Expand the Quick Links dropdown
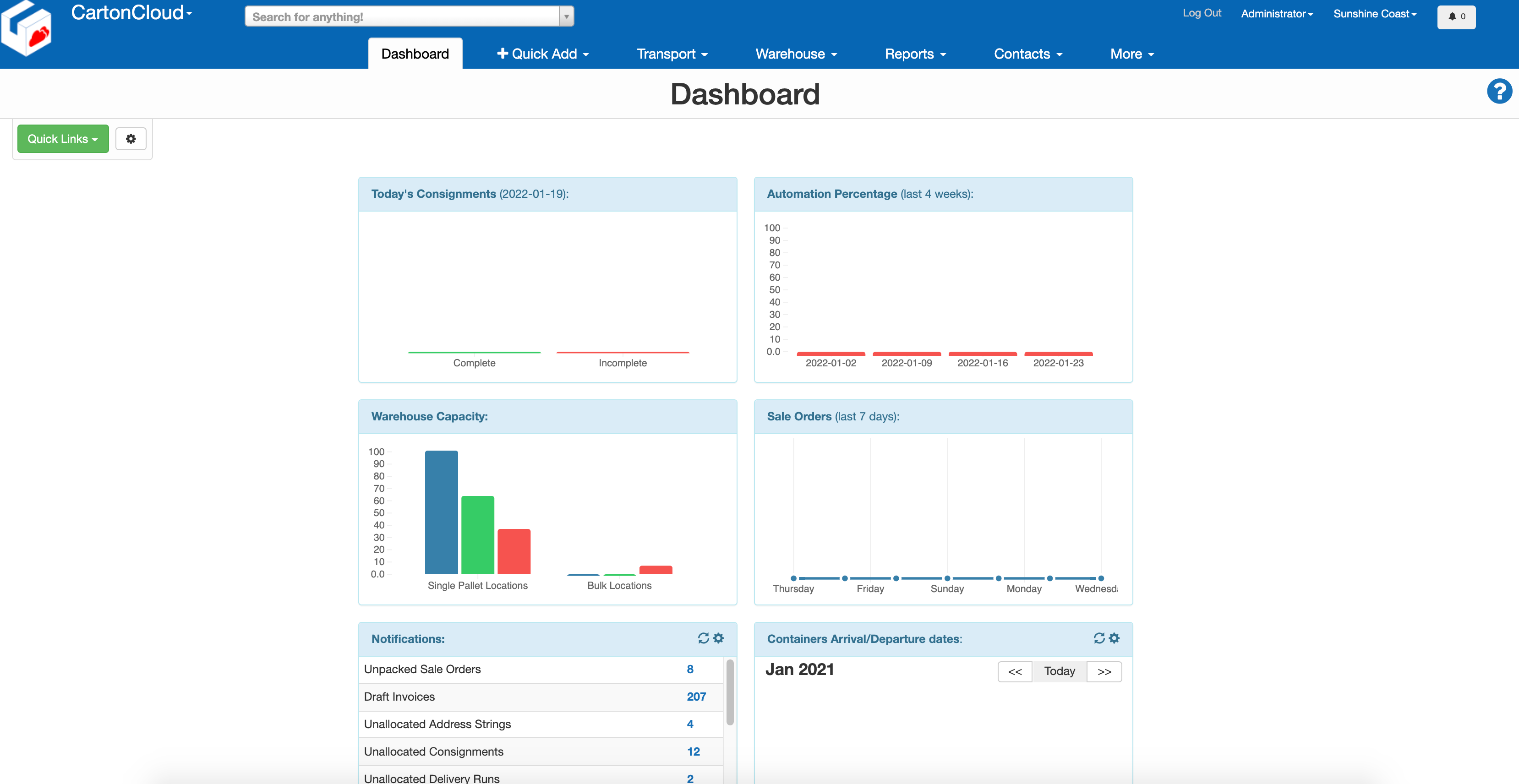 pyautogui.click(x=62, y=138)
